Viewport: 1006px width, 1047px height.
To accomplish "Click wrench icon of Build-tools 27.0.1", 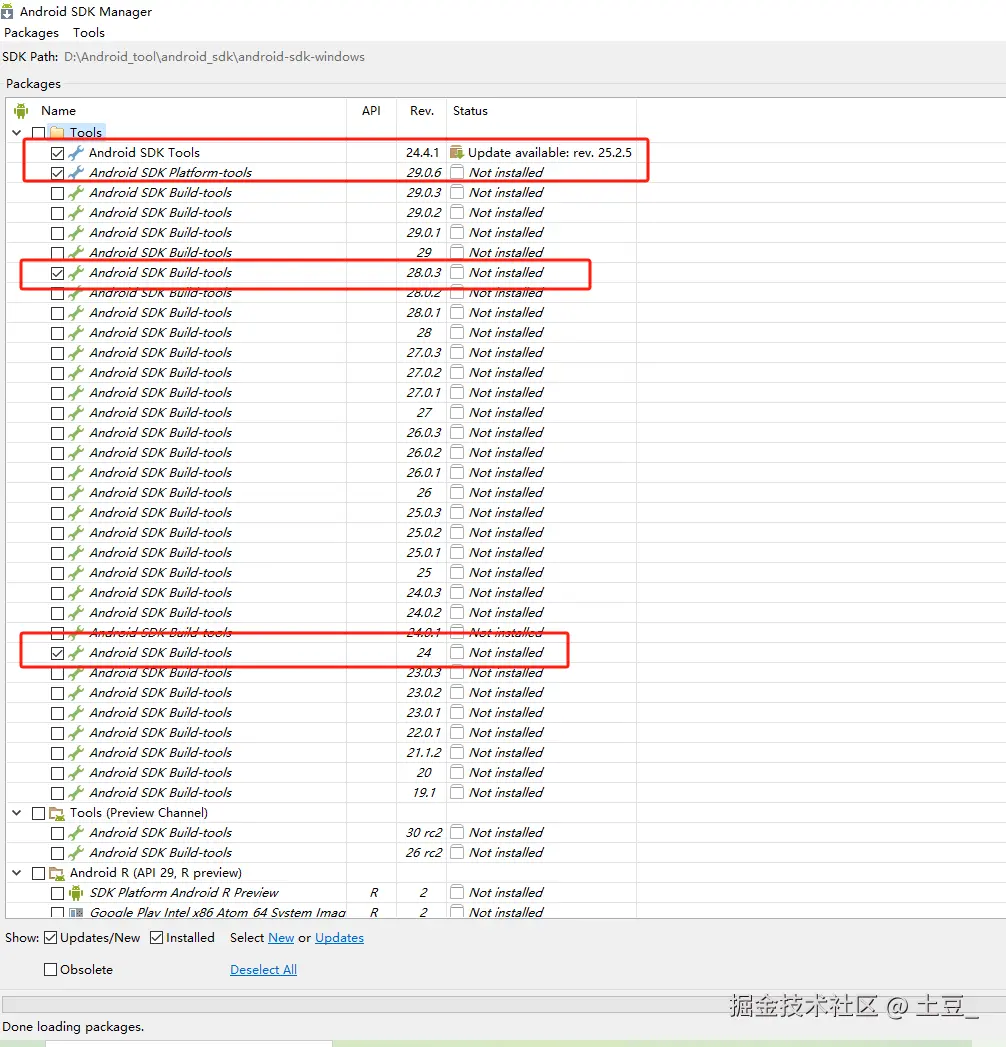I will pos(76,393).
